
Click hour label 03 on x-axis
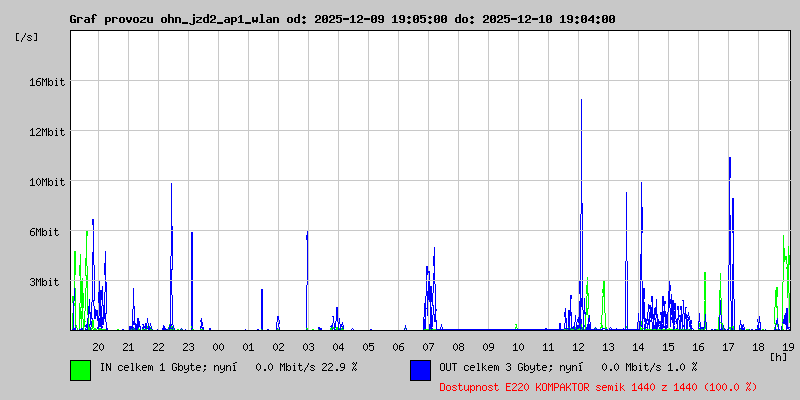click(x=309, y=347)
